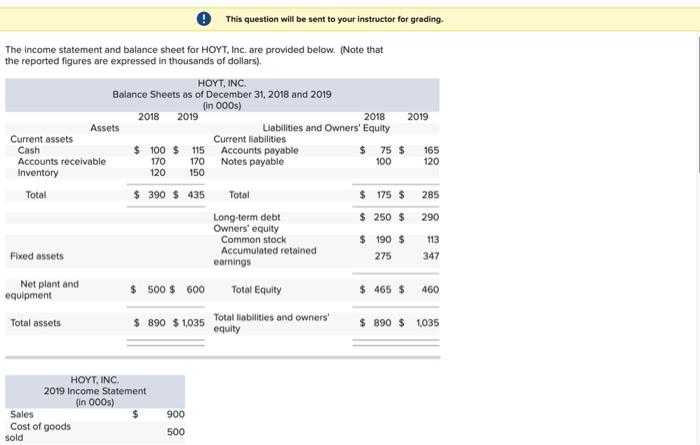
Task: Click the blue exclamation alert icon
Action: coord(204,19)
